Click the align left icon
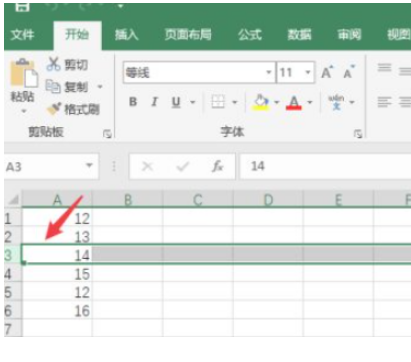Screen dimensions: 411x362 click(x=384, y=102)
